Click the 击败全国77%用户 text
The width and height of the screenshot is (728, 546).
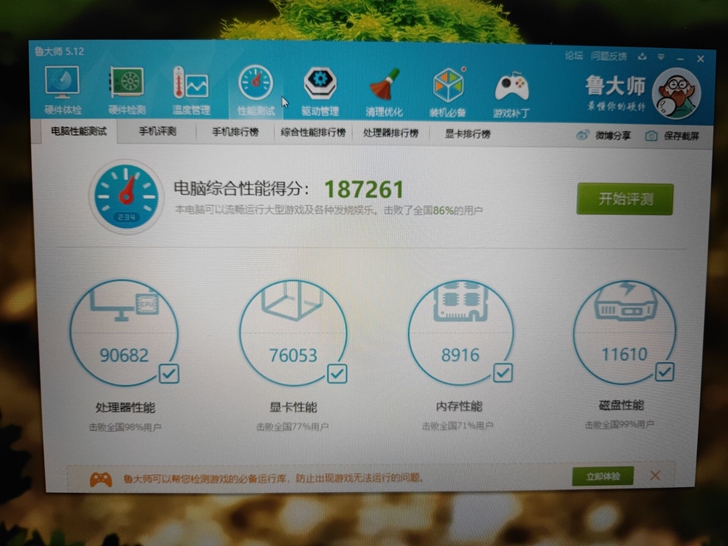[292, 426]
